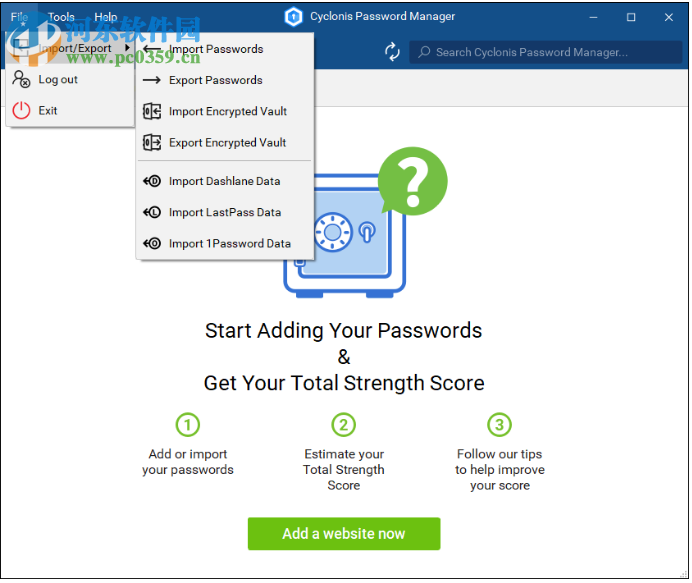Screen dimensions: 692x583
Task: Select Log out from File menu
Action: pos(71,79)
